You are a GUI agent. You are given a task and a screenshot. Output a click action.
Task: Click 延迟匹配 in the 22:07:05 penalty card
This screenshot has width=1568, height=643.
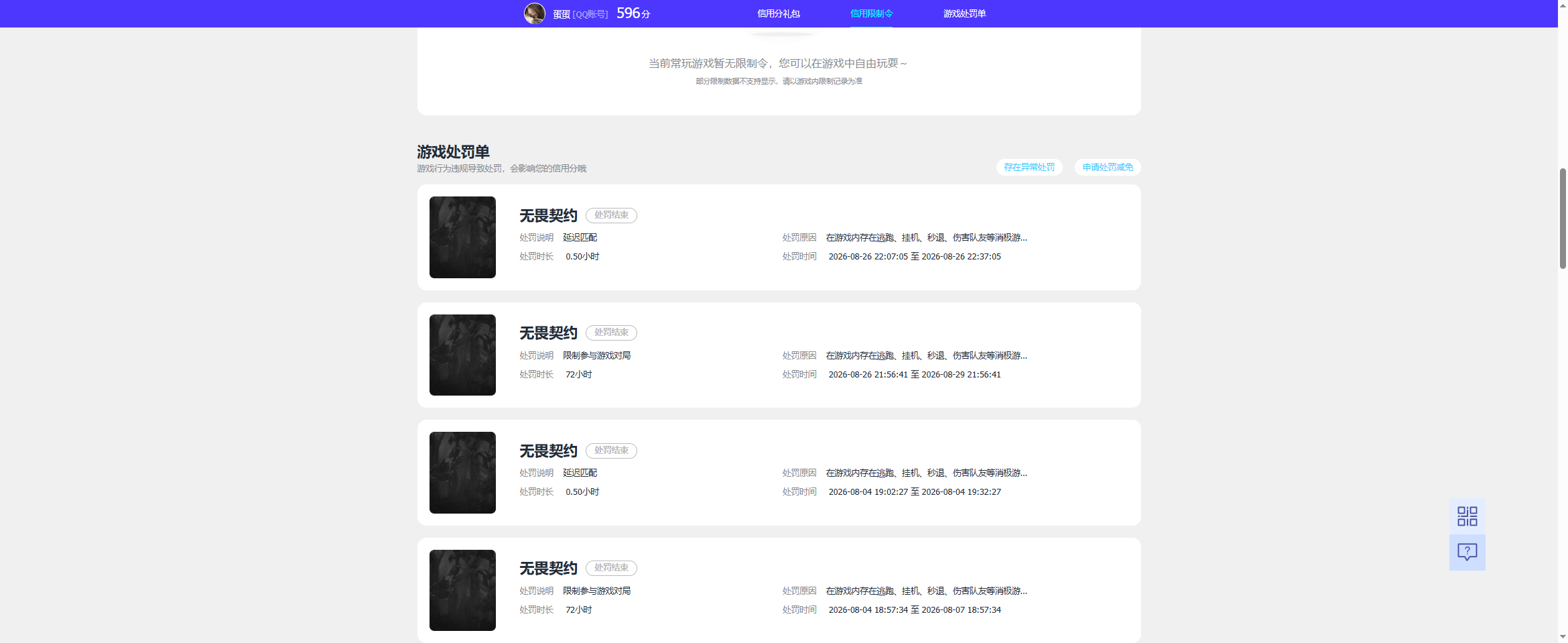point(580,237)
